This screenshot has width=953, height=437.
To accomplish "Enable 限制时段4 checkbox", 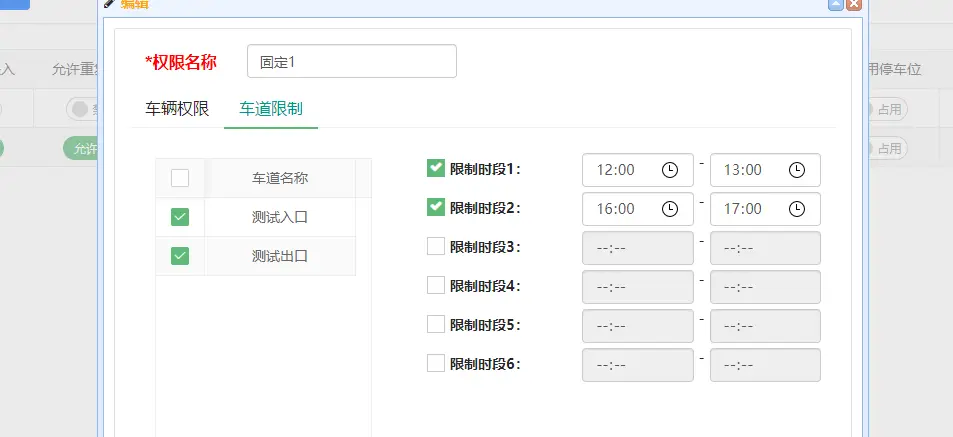I will pos(435,285).
